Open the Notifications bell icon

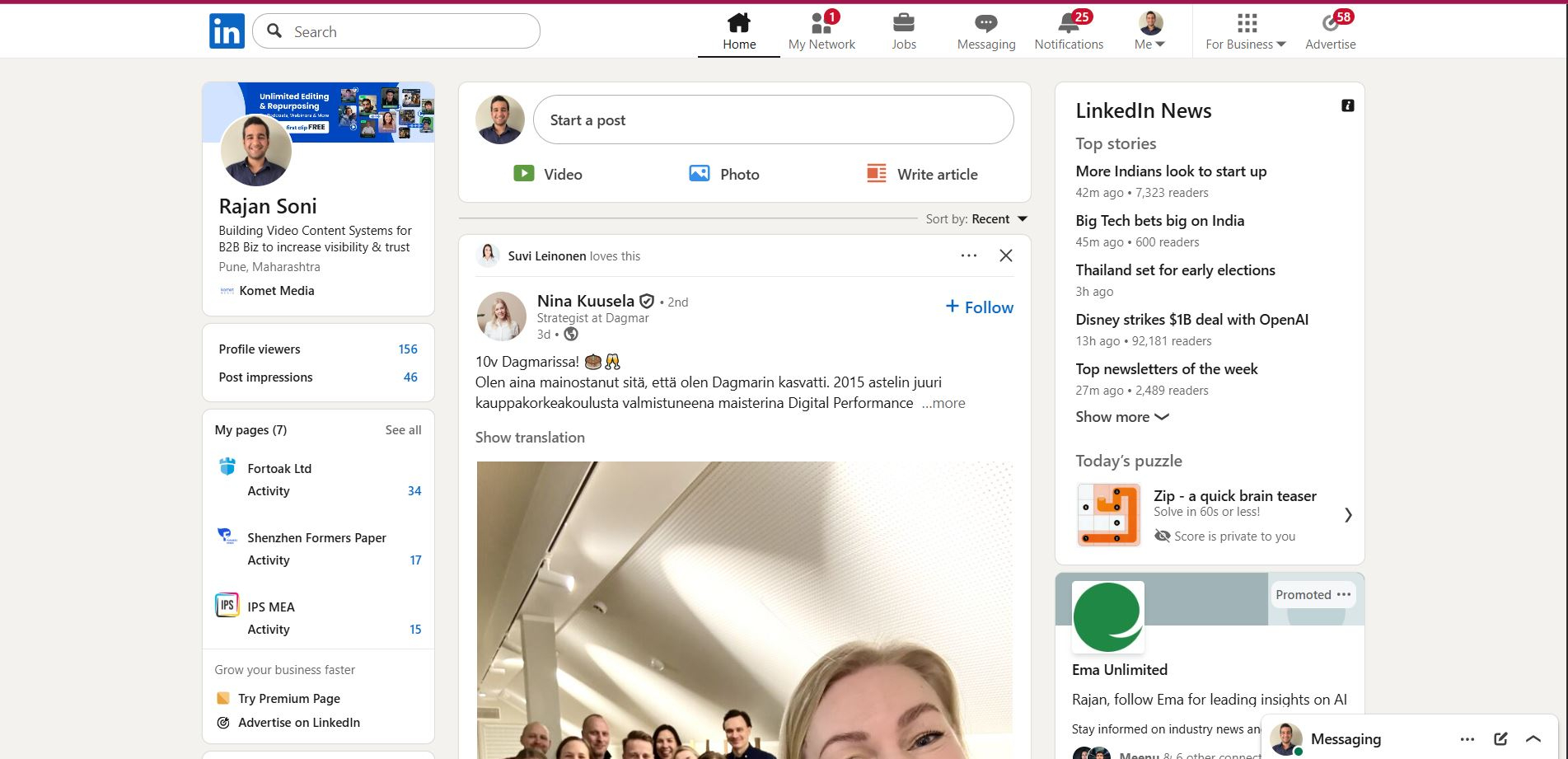[x=1069, y=22]
